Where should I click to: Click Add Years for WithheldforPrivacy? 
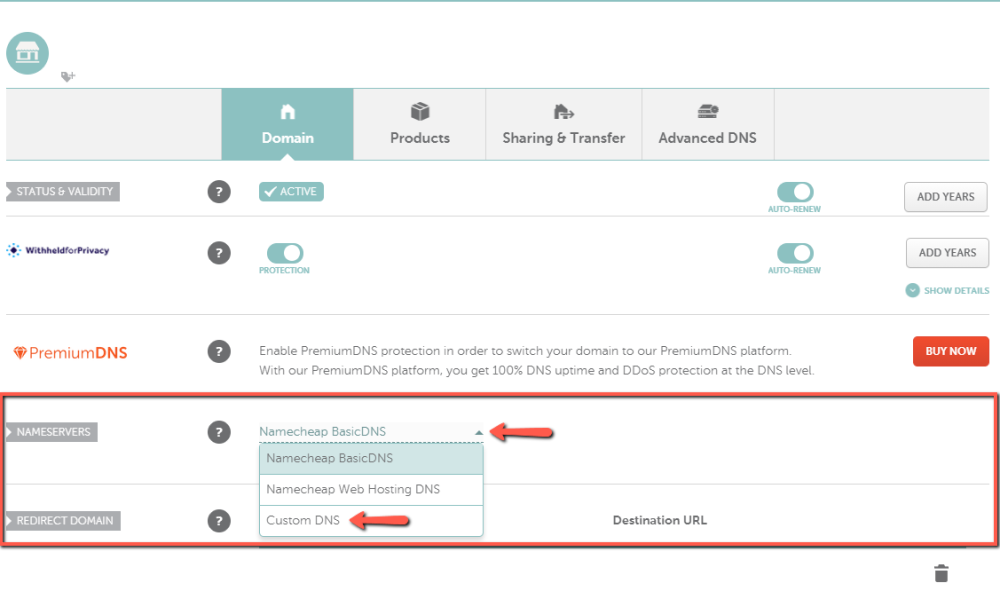947,253
